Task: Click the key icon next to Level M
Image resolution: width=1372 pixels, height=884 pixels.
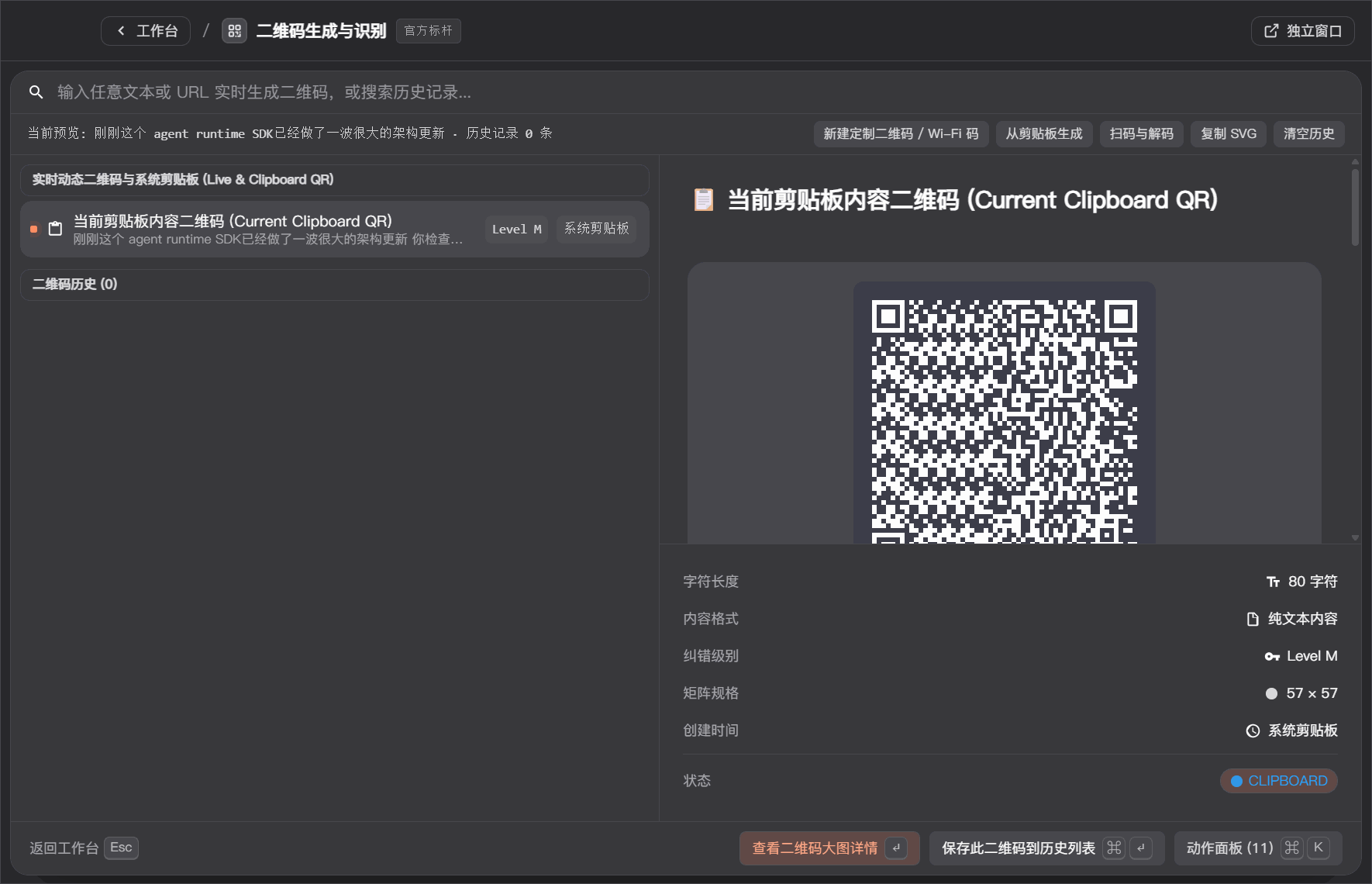Action: [1272, 656]
